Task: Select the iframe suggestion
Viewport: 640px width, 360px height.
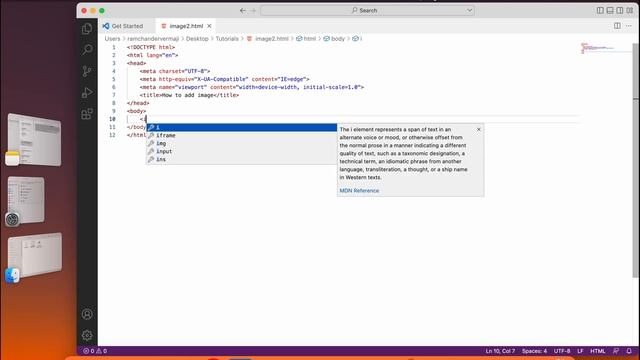Action: pos(242,136)
